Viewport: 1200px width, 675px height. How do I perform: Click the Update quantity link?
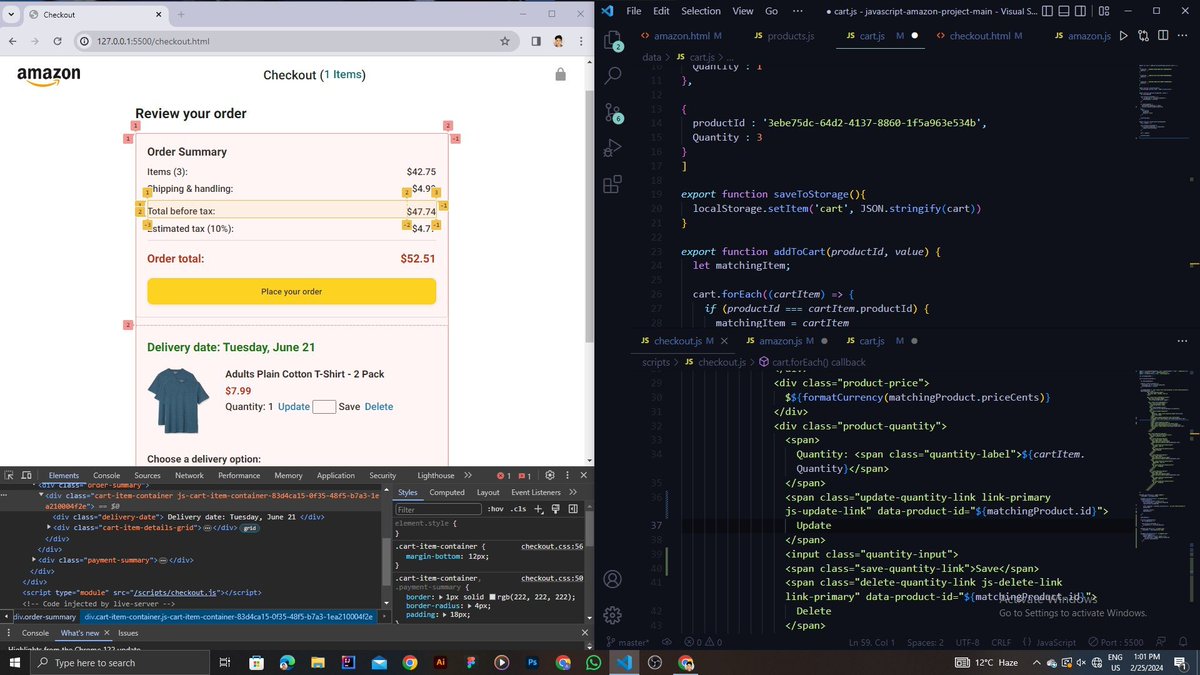pos(294,407)
